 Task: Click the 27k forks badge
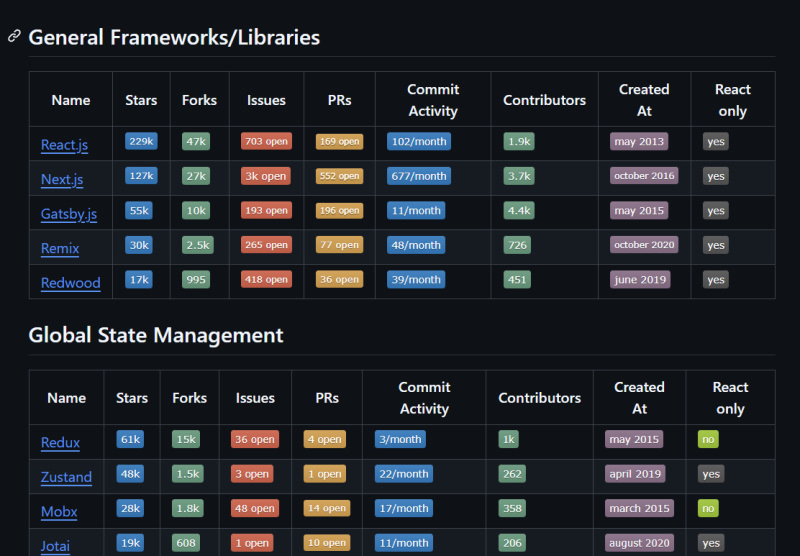tap(196, 176)
